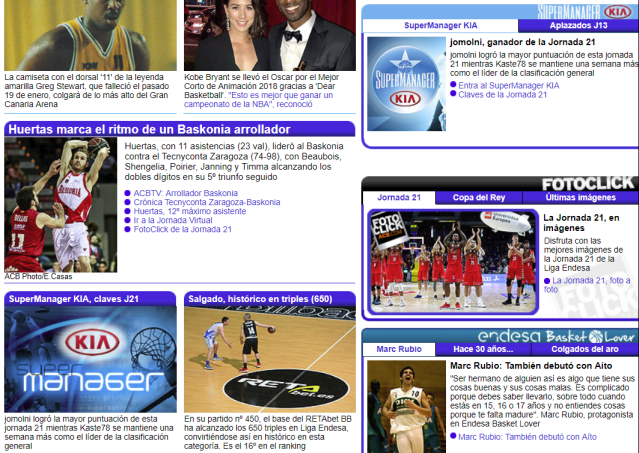
Task: Go to Ir a la Jornada Virtual
Action: (173, 220)
